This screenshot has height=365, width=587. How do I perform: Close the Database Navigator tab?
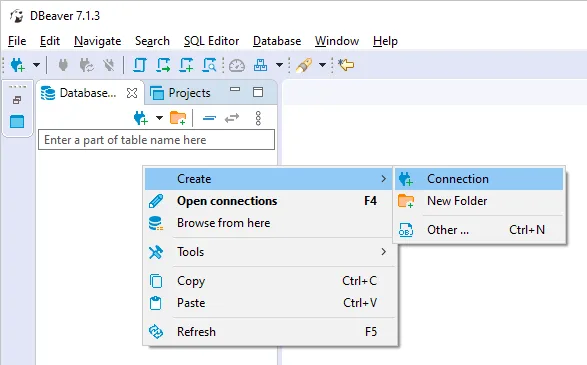pyautogui.click(x=132, y=93)
